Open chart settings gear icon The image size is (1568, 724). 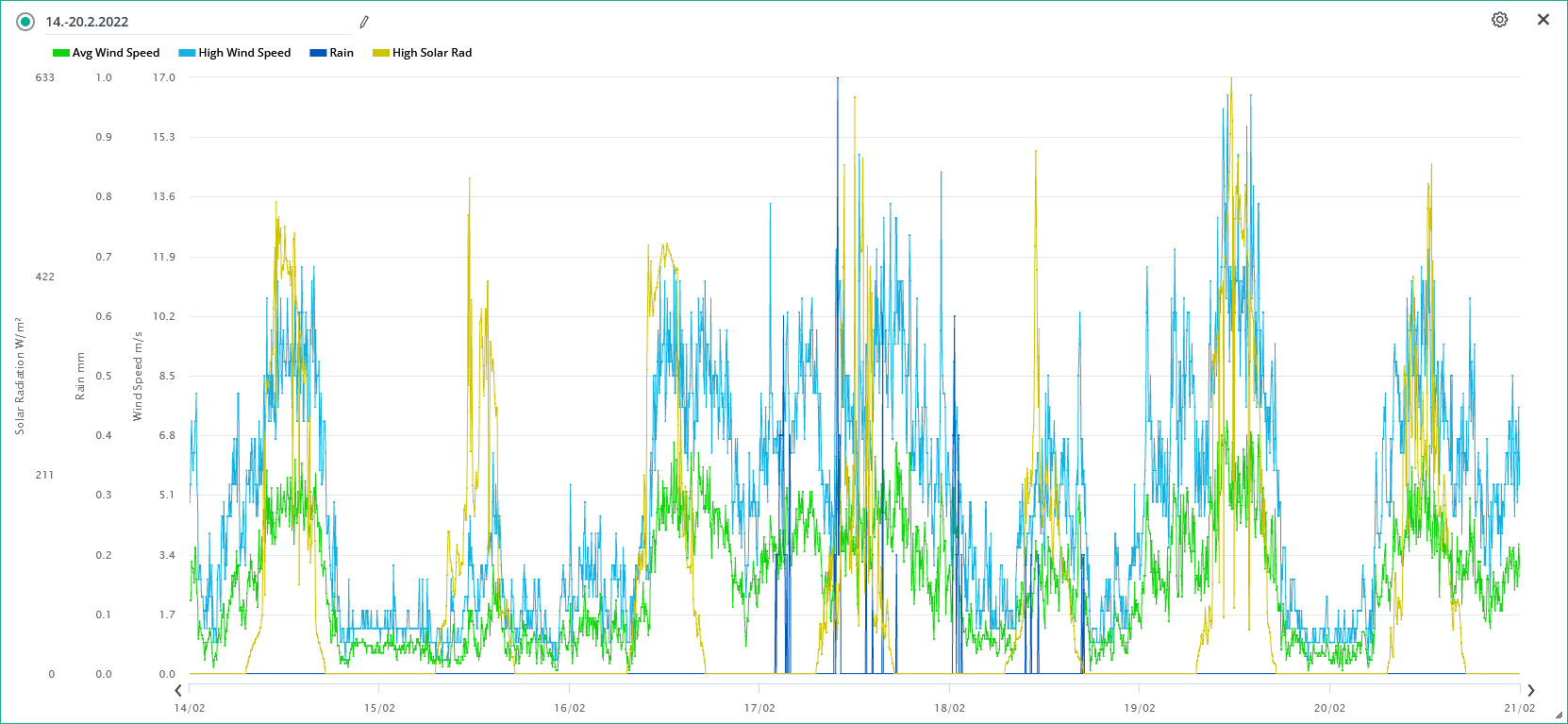coord(1499,20)
